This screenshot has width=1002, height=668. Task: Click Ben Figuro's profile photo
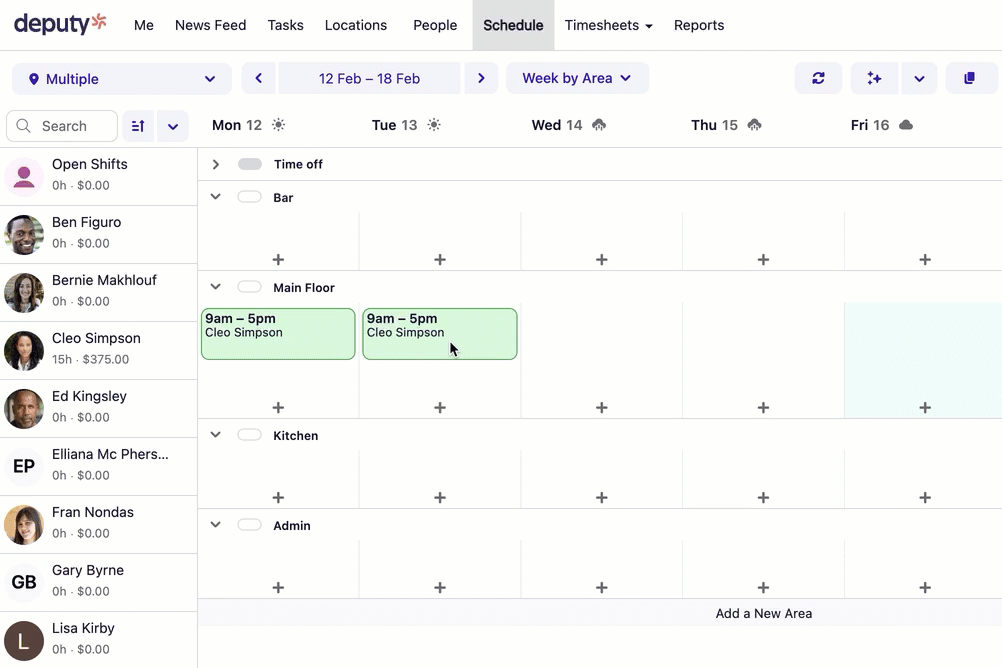point(24,235)
